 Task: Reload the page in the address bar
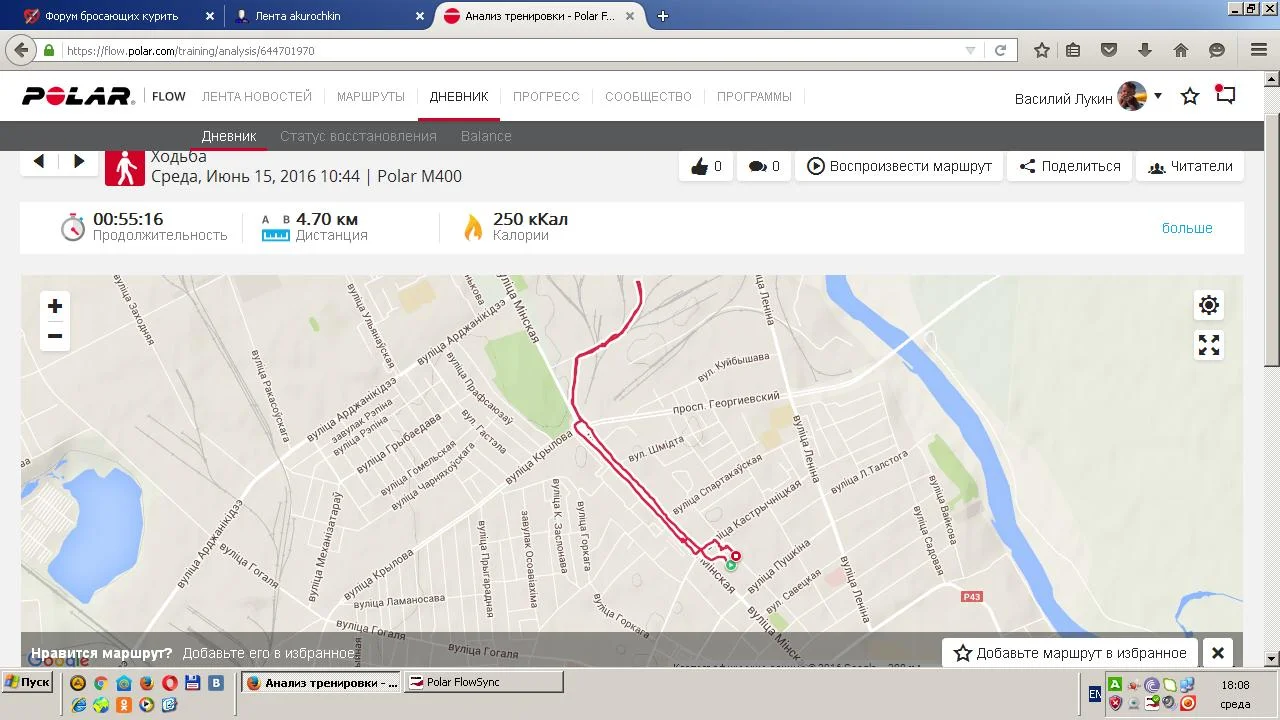[x=1000, y=50]
